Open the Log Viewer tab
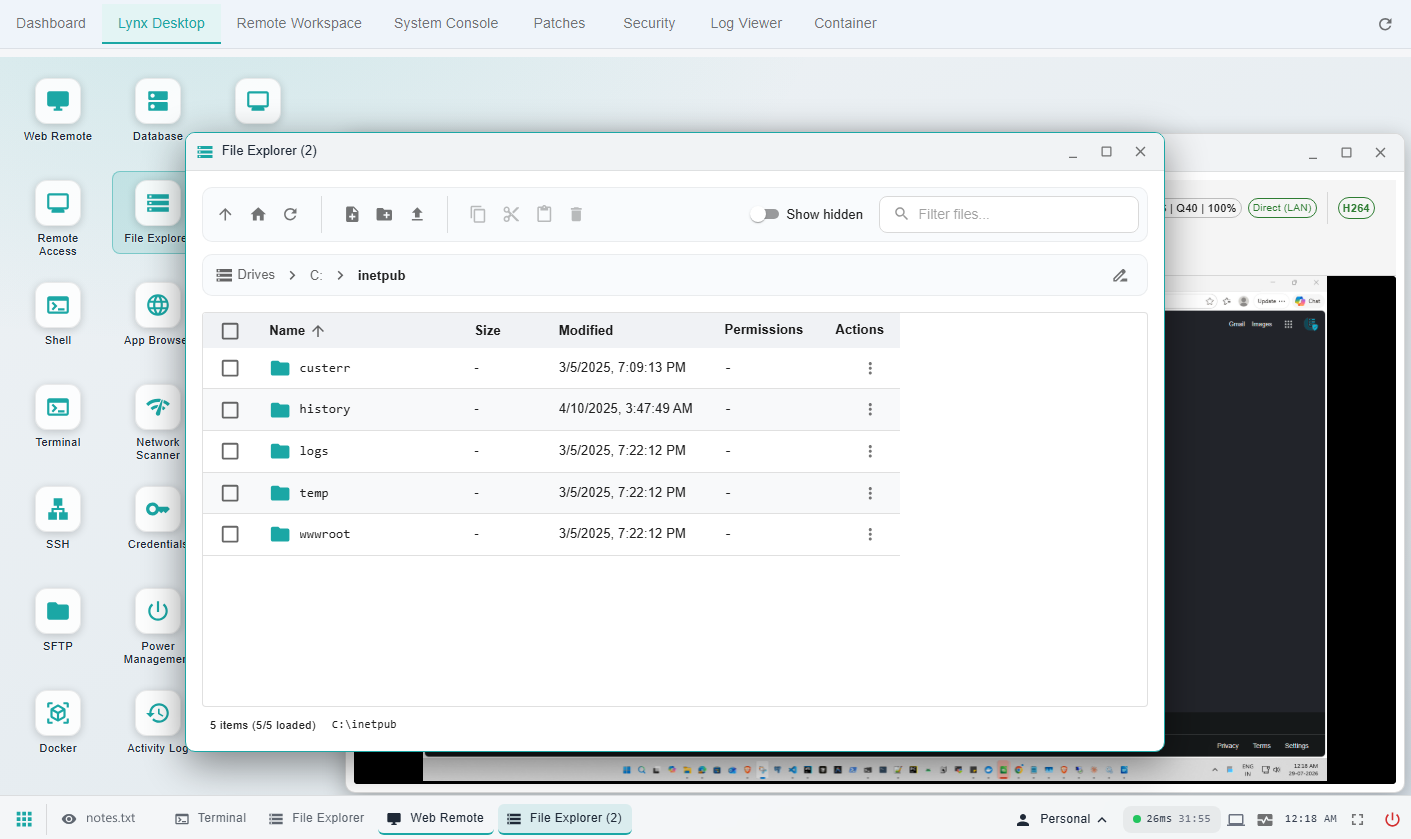 point(746,23)
